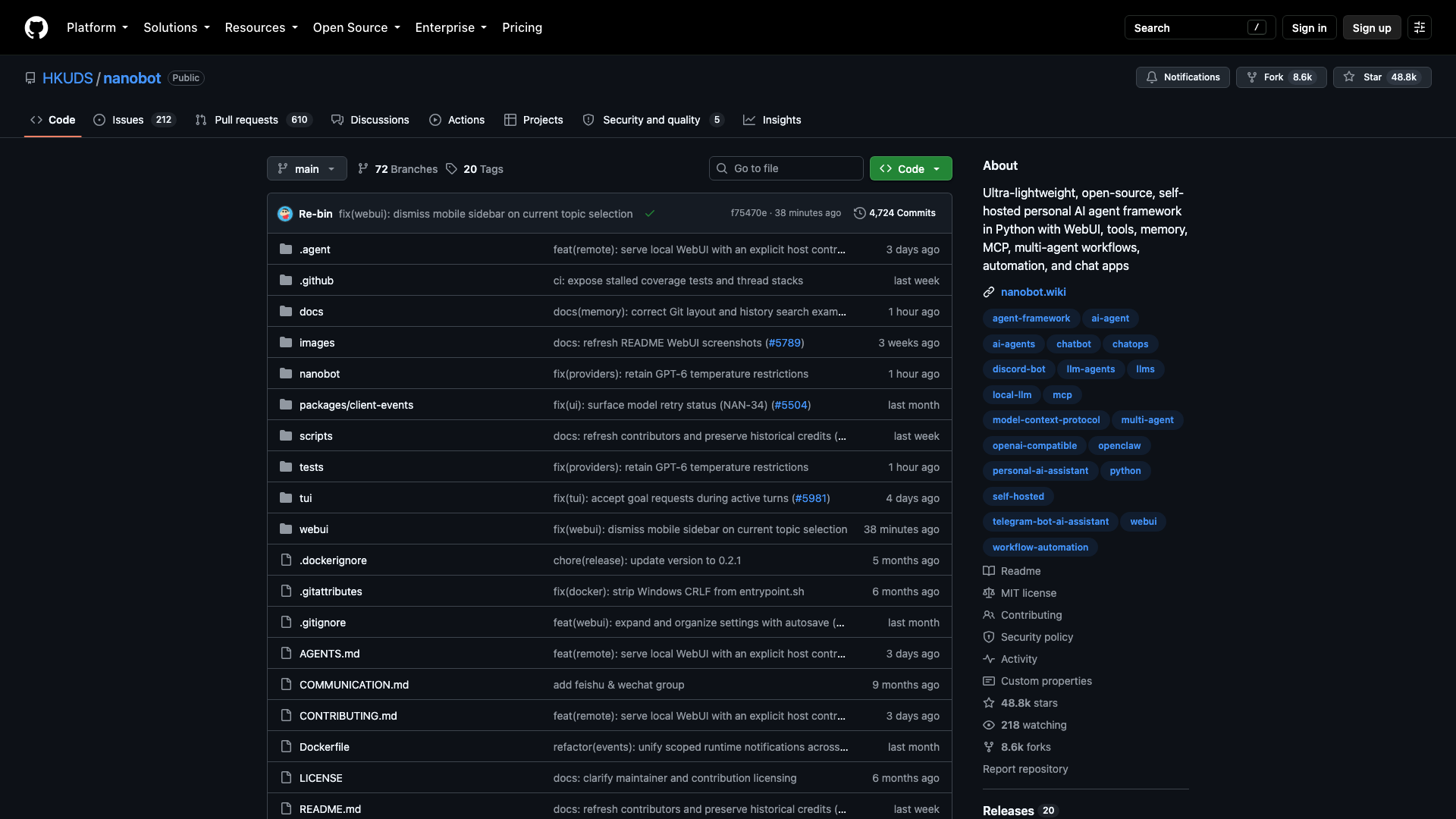The width and height of the screenshot is (1456, 819).
Task: Click the webui folder icon
Action: (x=286, y=529)
